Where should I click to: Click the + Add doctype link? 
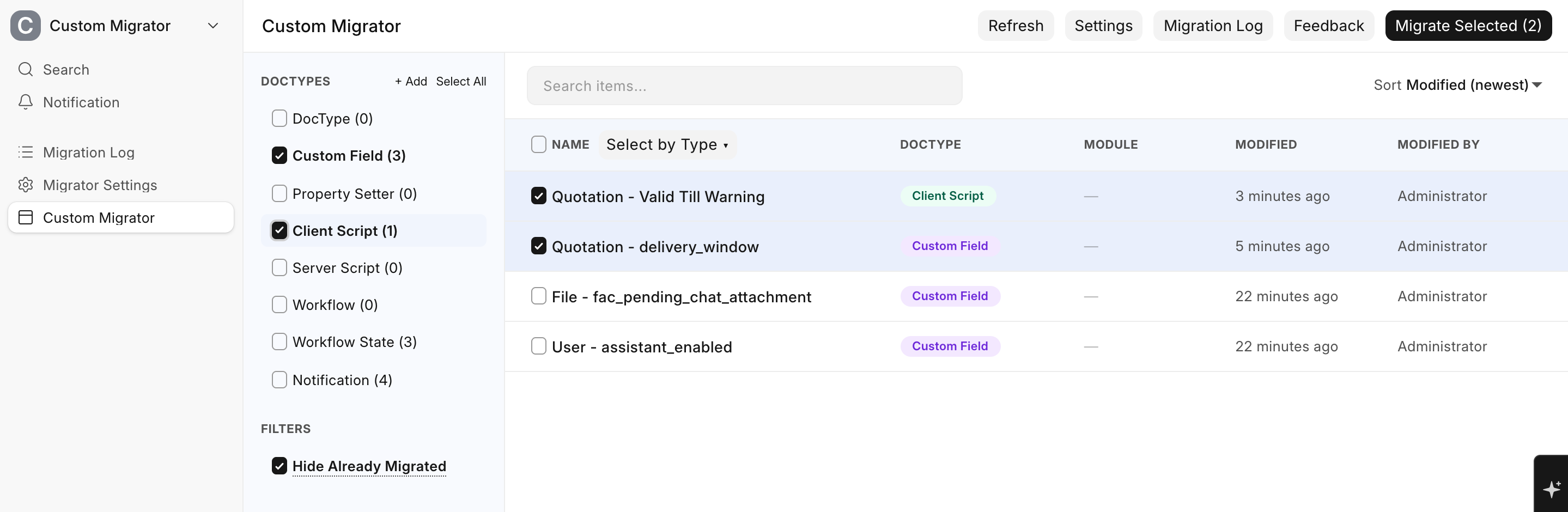(411, 82)
